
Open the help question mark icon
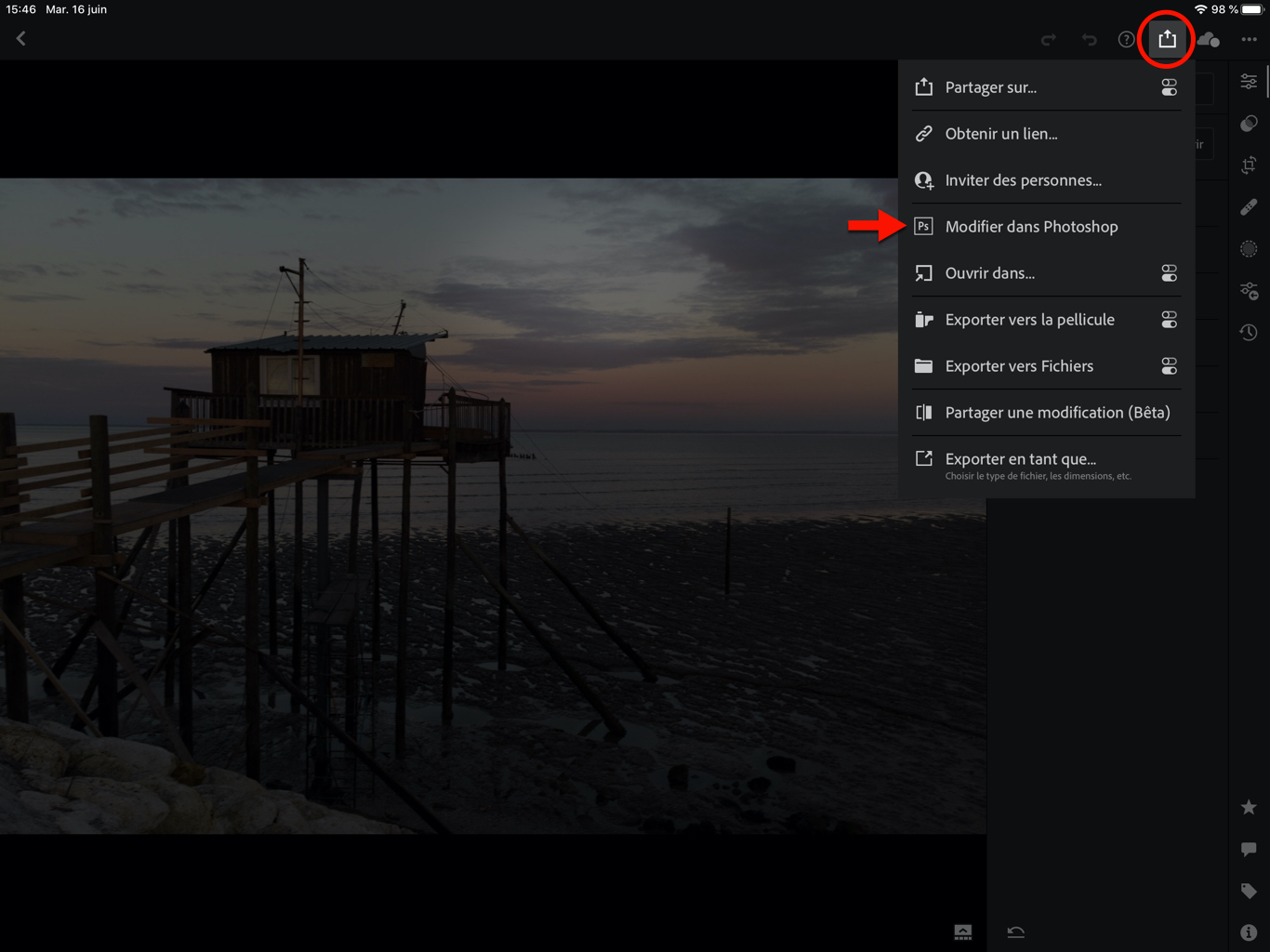tap(1126, 39)
